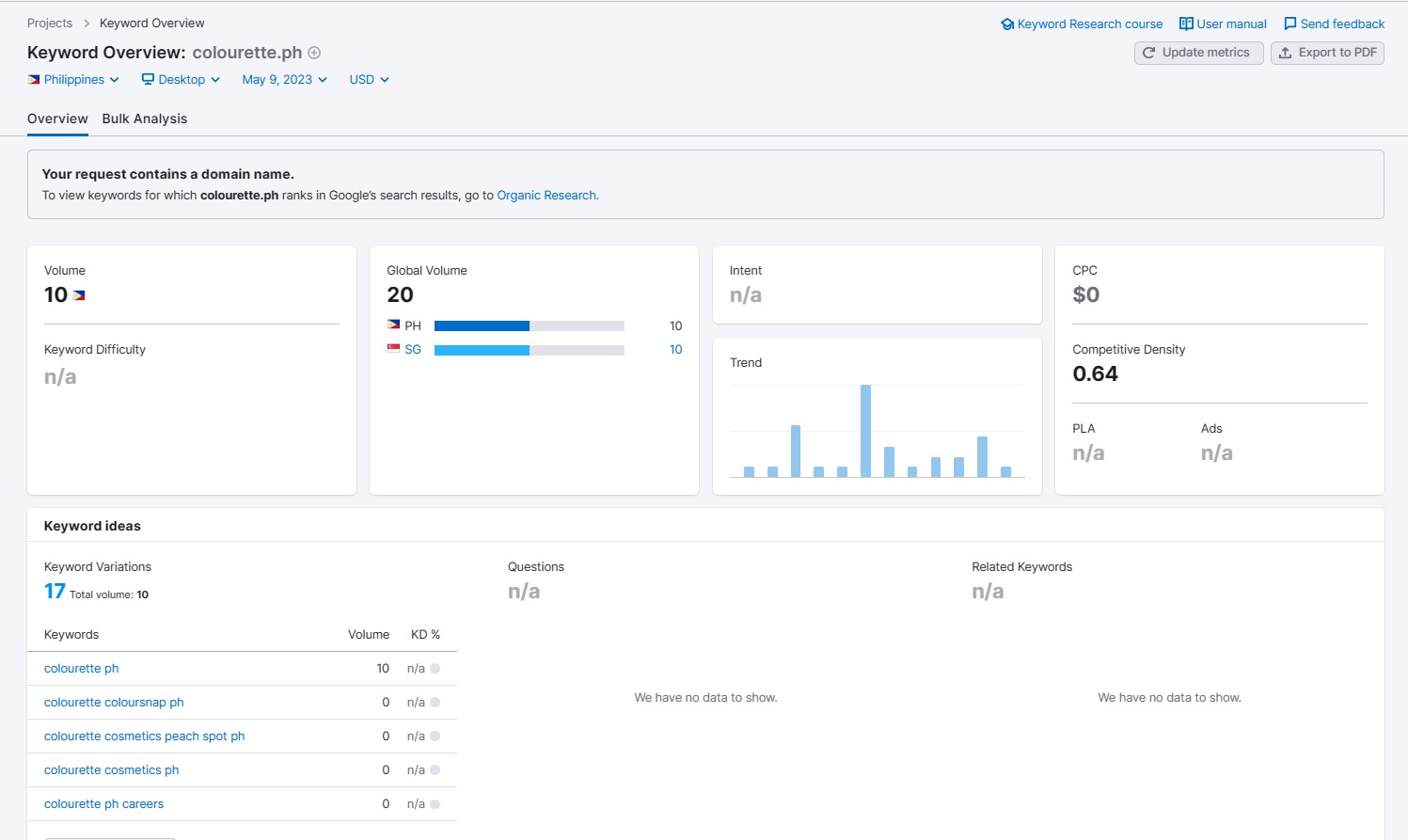Open the Organic Research link

click(x=546, y=196)
